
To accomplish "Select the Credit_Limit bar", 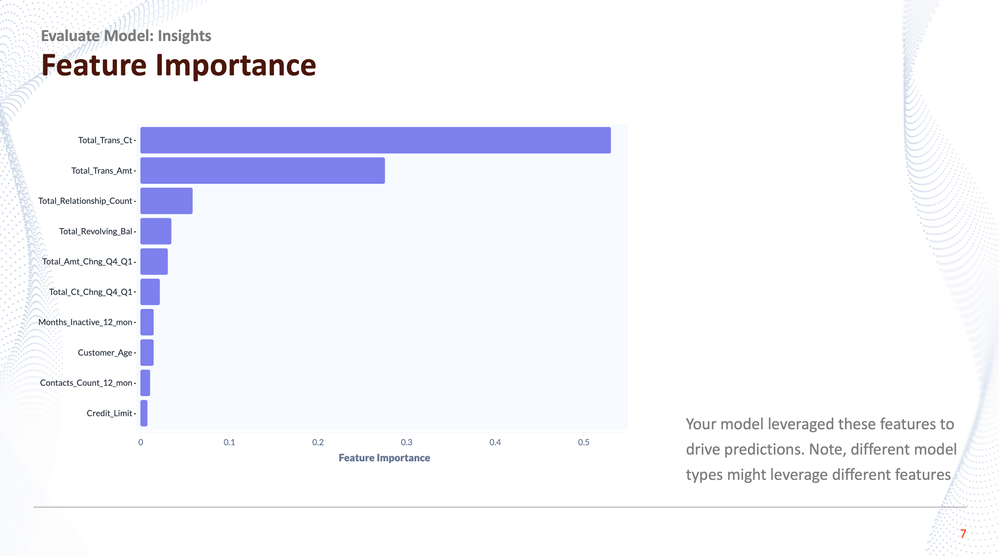I will (144, 413).
